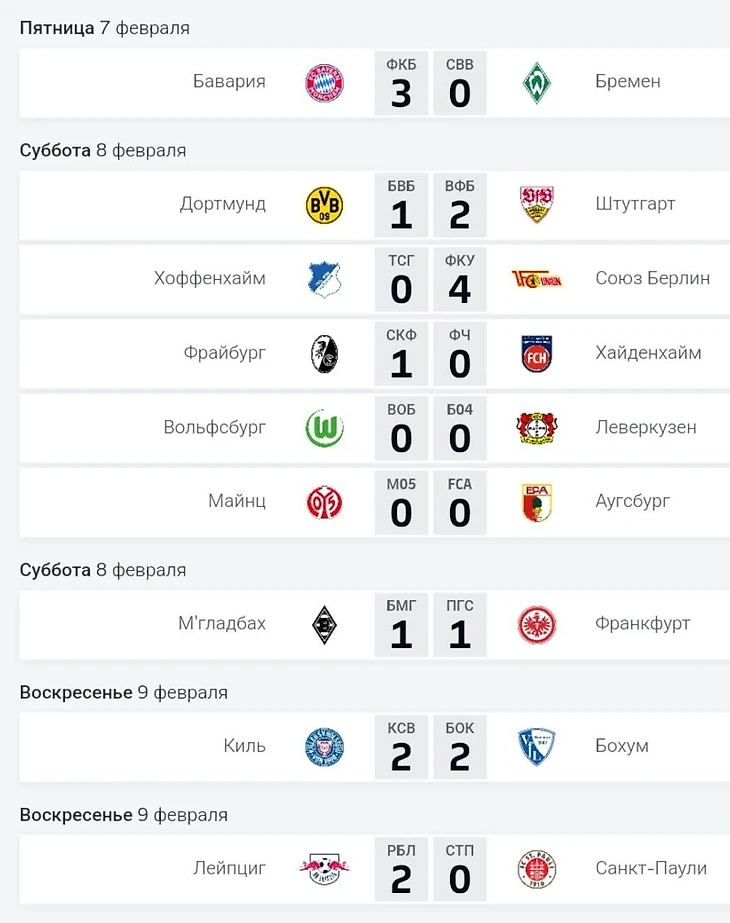
Task: Click the Bayer Leverkusen club emblem
Action: [x=537, y=429]
